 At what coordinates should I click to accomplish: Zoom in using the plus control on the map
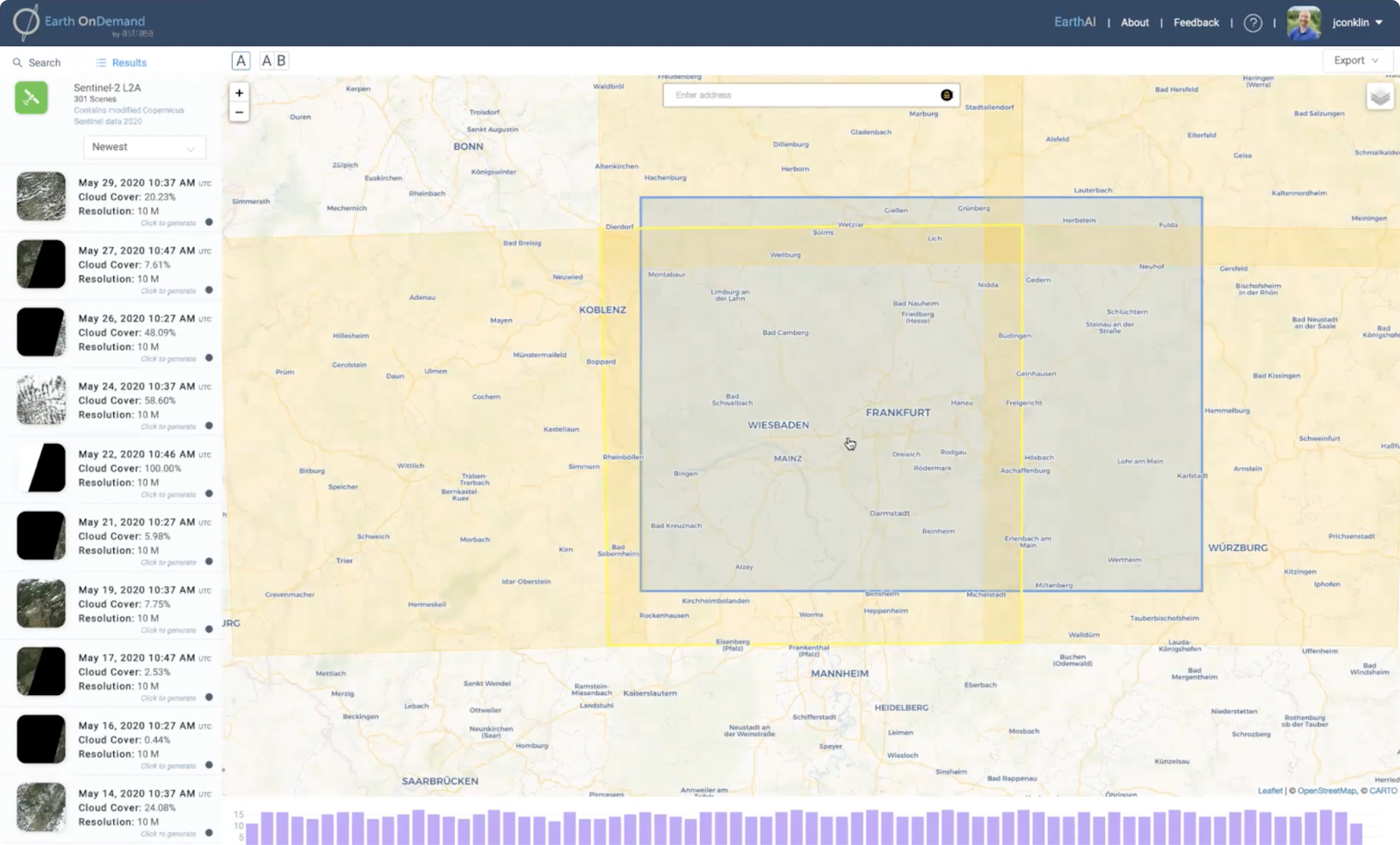tap(239, 92)
